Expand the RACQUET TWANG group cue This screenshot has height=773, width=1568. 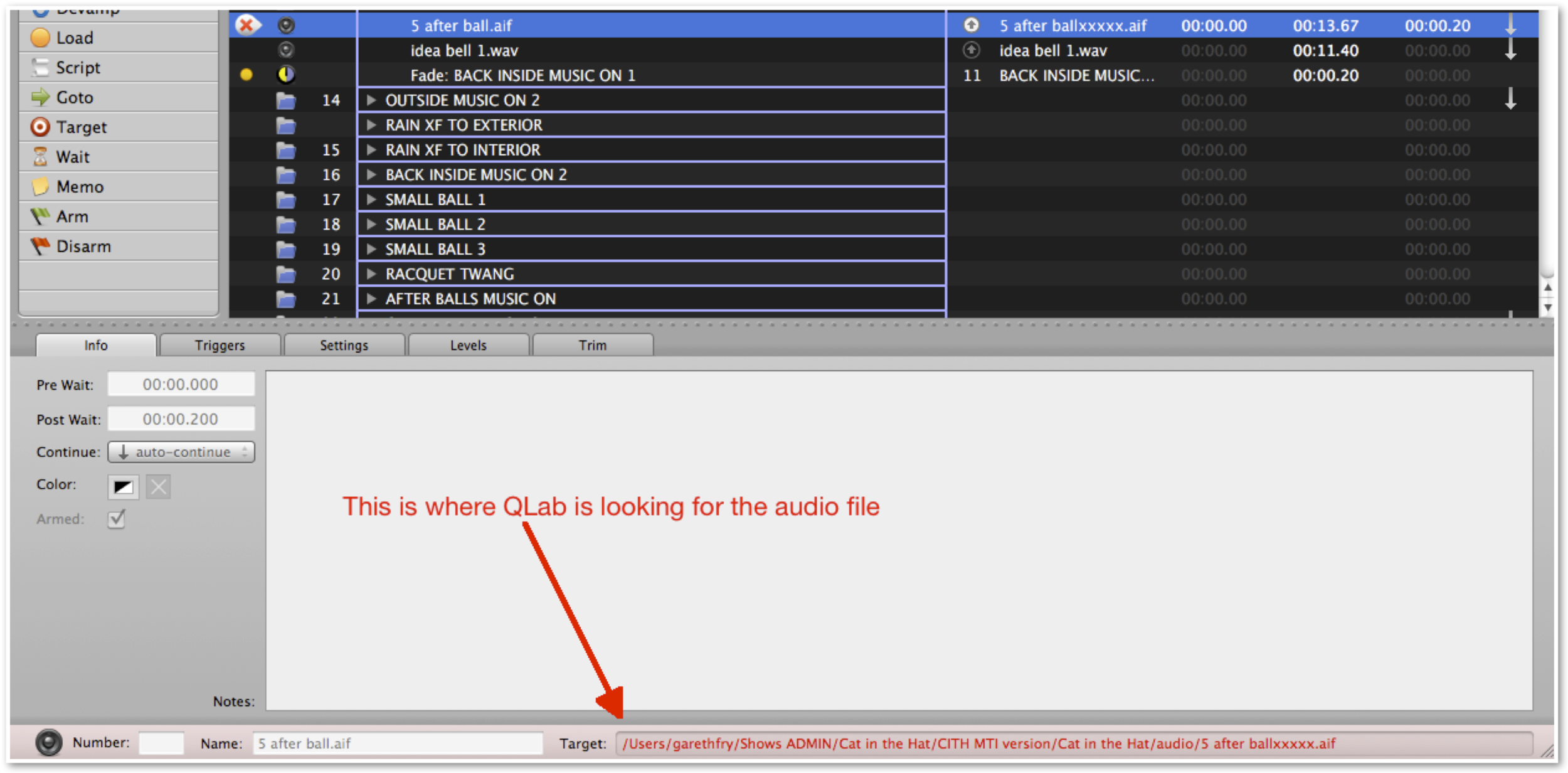pyautogui.click(x=371, y=274)
